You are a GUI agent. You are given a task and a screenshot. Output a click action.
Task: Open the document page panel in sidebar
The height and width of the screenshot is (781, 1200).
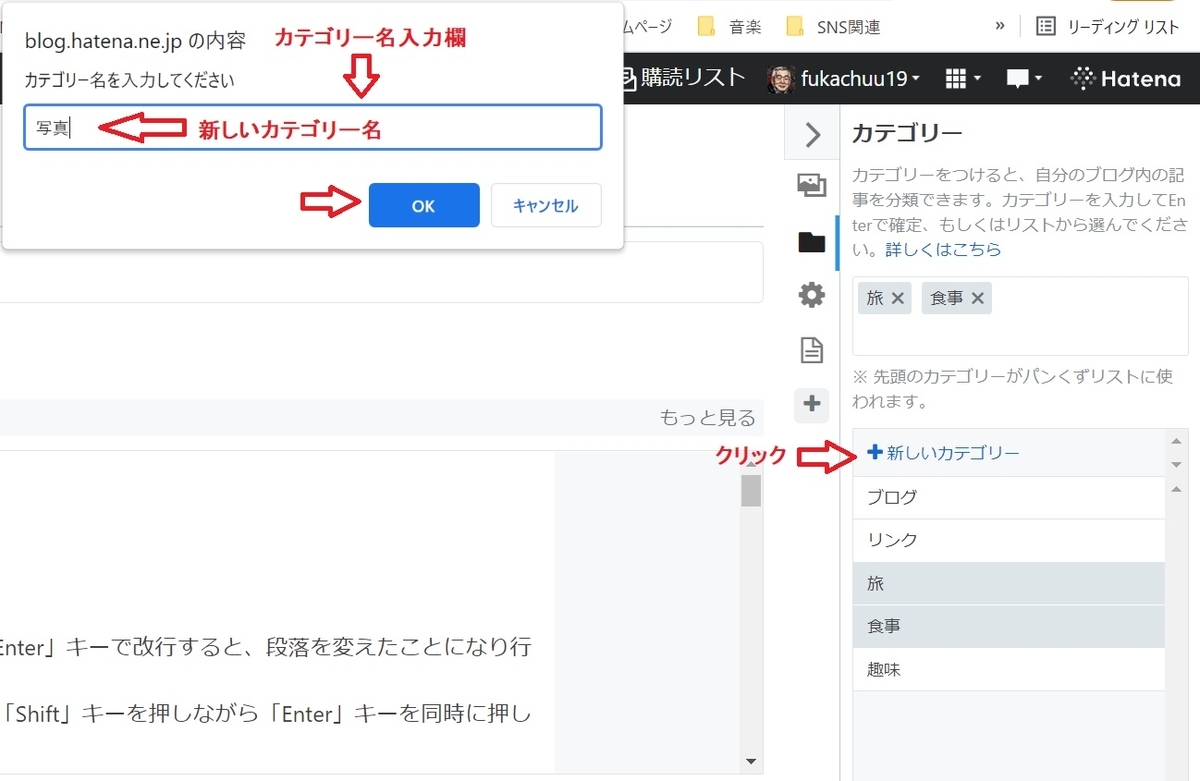[x=811, y=350]
